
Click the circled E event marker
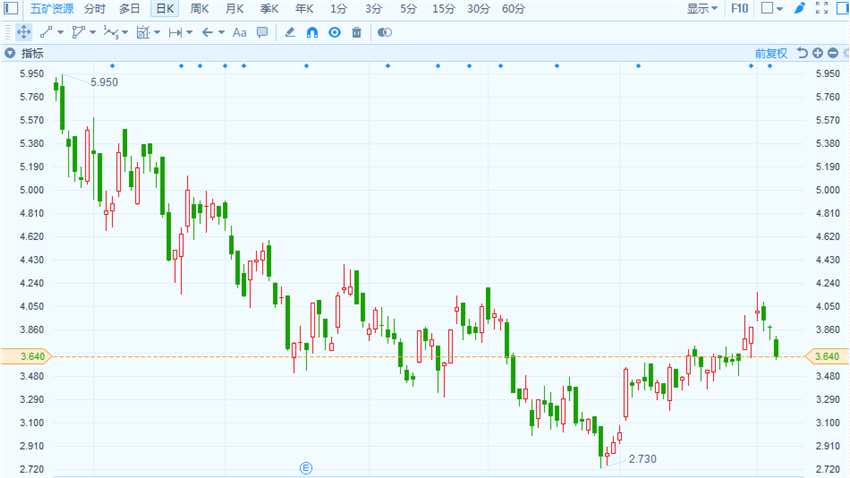(306, 468)
